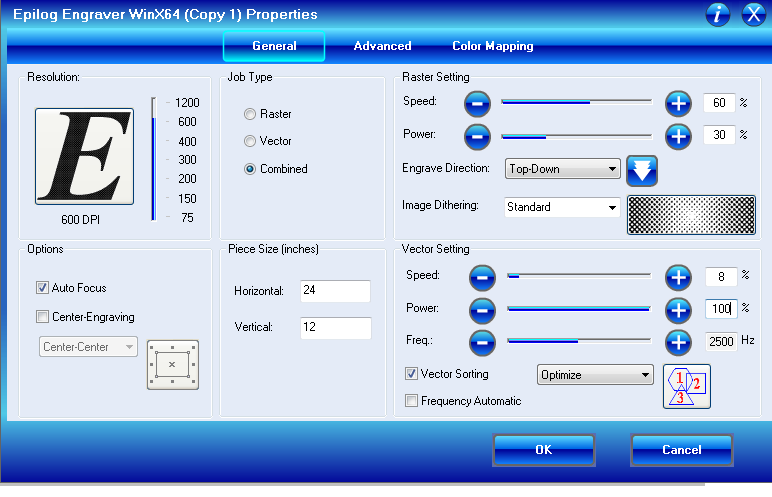Click the 300 resolution mark
Viewport: 772px width, 497px height.
tap(187, 160)
